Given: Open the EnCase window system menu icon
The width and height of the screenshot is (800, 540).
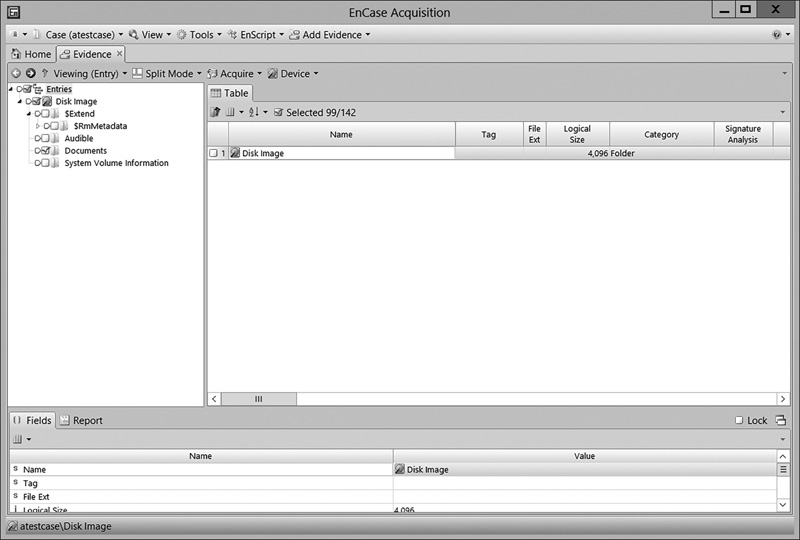Looking at the screenshot, I should [x=14, y=12].
